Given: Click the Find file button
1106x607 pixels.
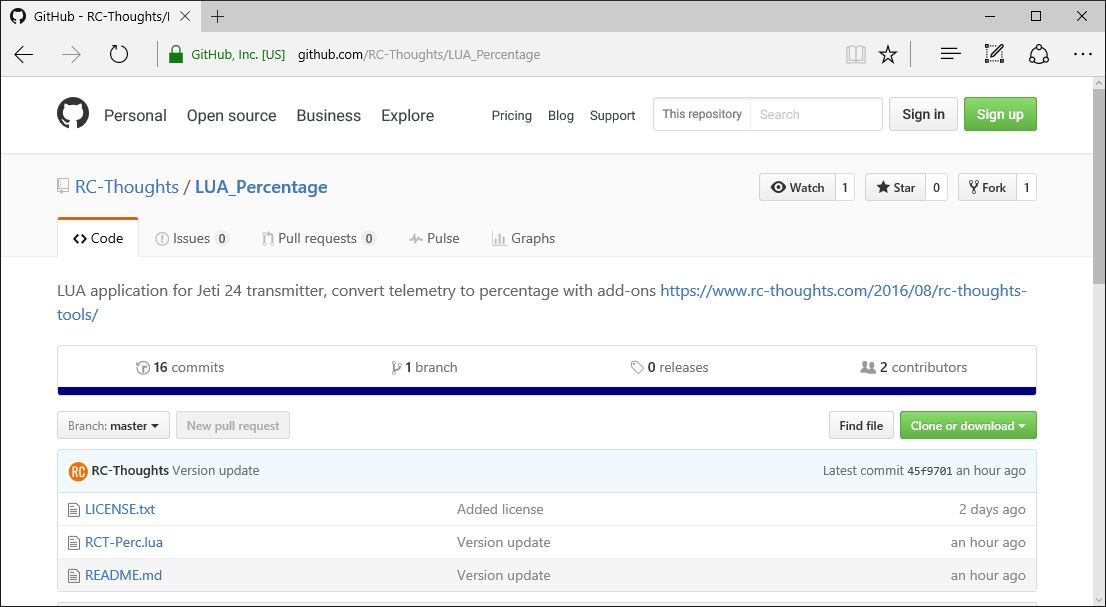Looking at the screenshot, I should (x=861, y=426).
